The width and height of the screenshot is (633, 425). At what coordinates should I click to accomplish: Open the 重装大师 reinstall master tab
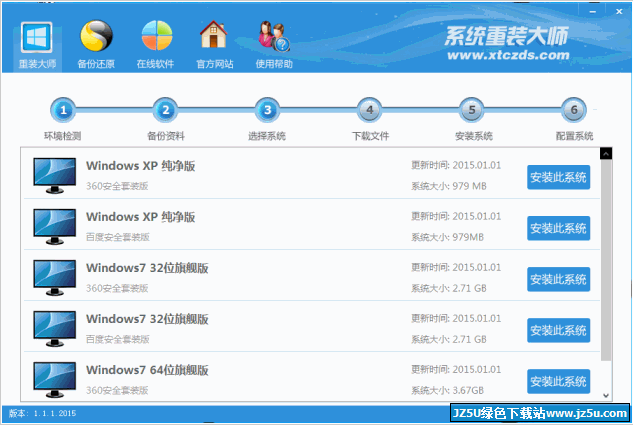(x=37, y=46)
